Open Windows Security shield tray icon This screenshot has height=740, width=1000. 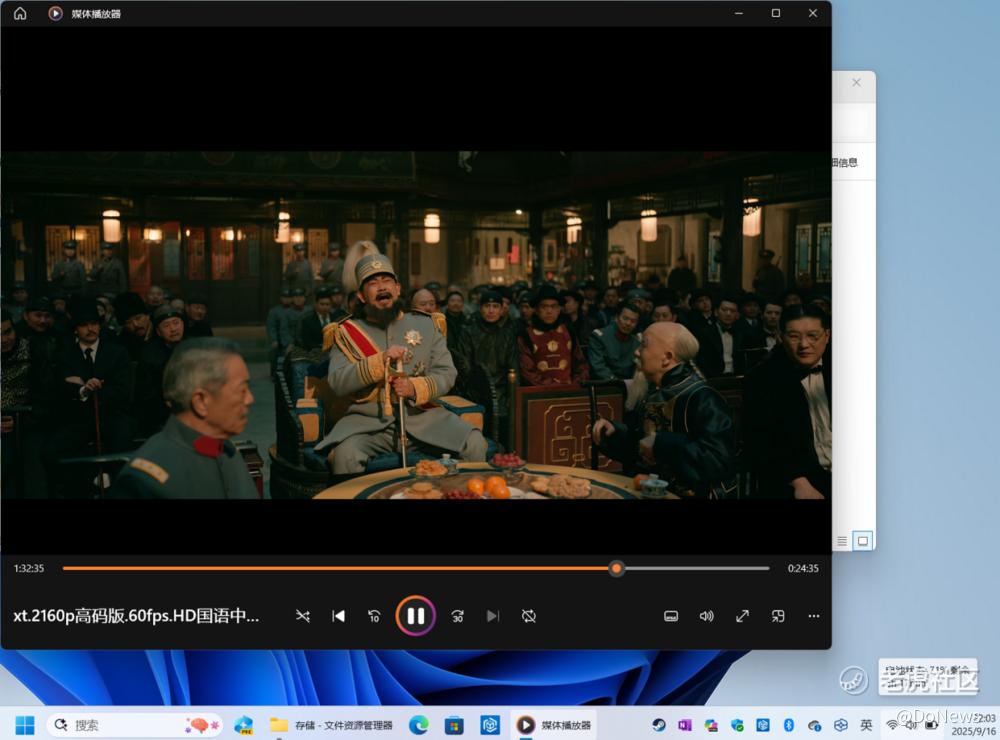coord(737,725)
